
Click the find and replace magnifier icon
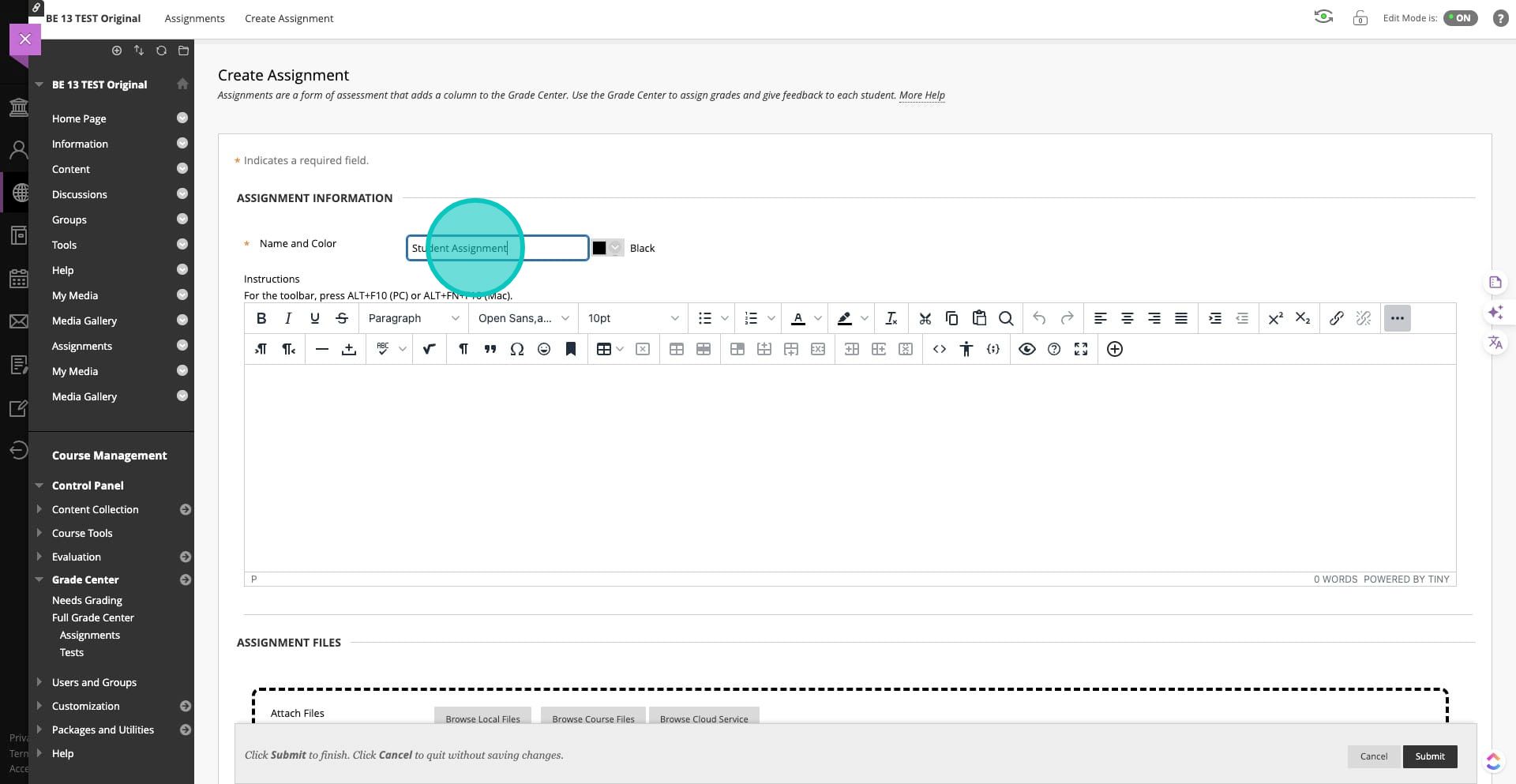pos(1006,318)
